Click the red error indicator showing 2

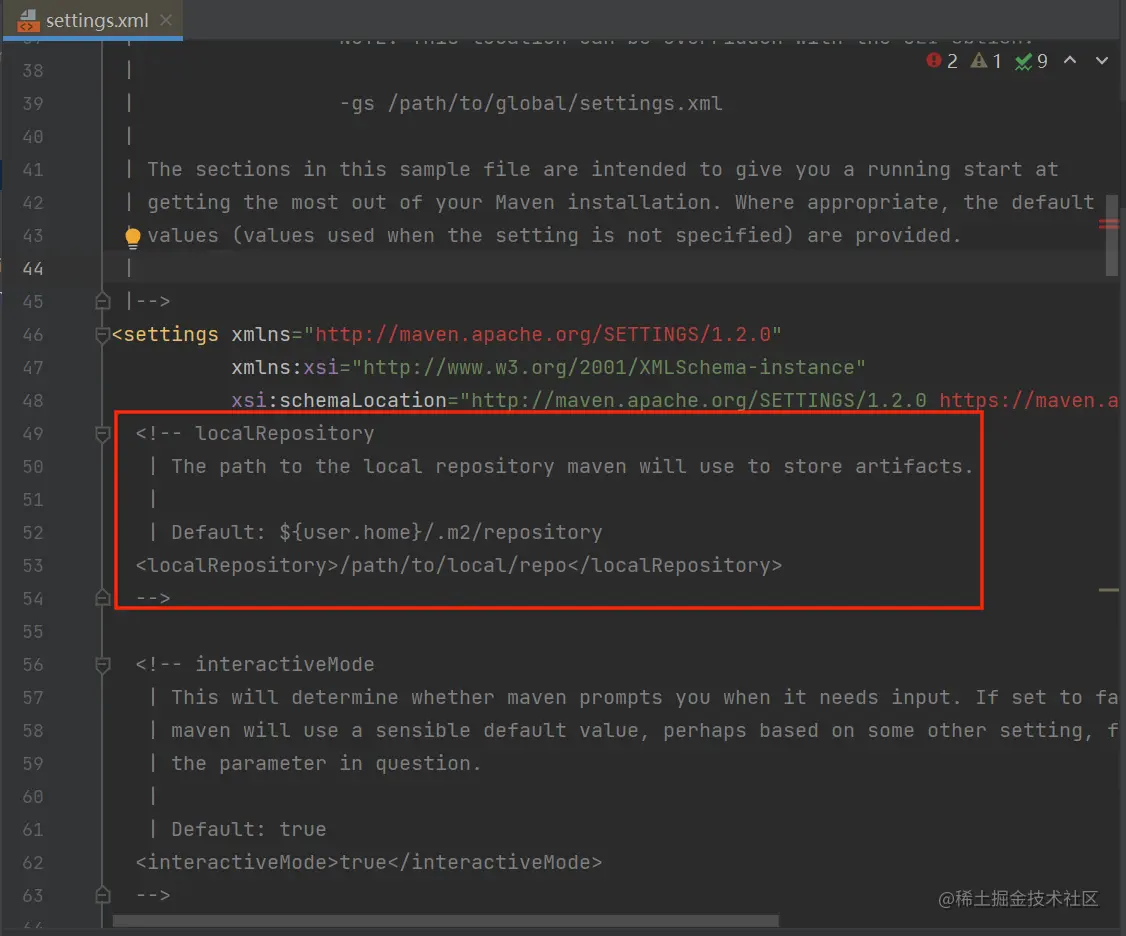(x=941, y=61)
